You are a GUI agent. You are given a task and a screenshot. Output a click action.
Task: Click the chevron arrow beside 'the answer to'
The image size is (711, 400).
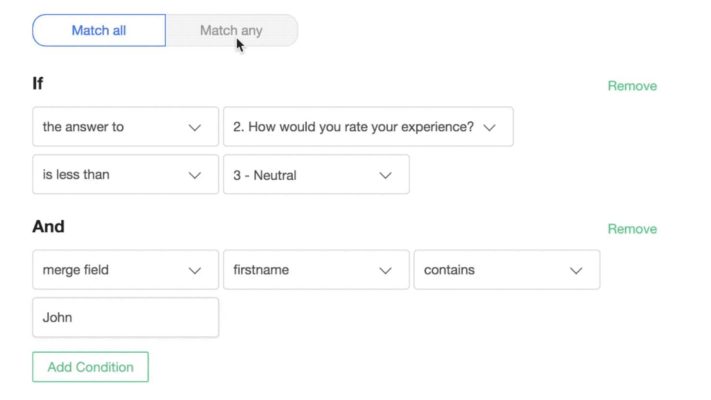(x=195, y=128)
